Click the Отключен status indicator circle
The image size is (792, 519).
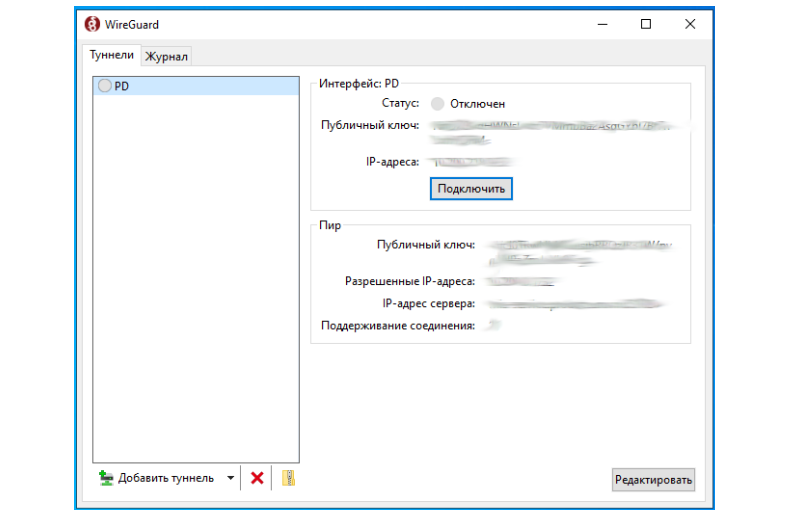437,104
